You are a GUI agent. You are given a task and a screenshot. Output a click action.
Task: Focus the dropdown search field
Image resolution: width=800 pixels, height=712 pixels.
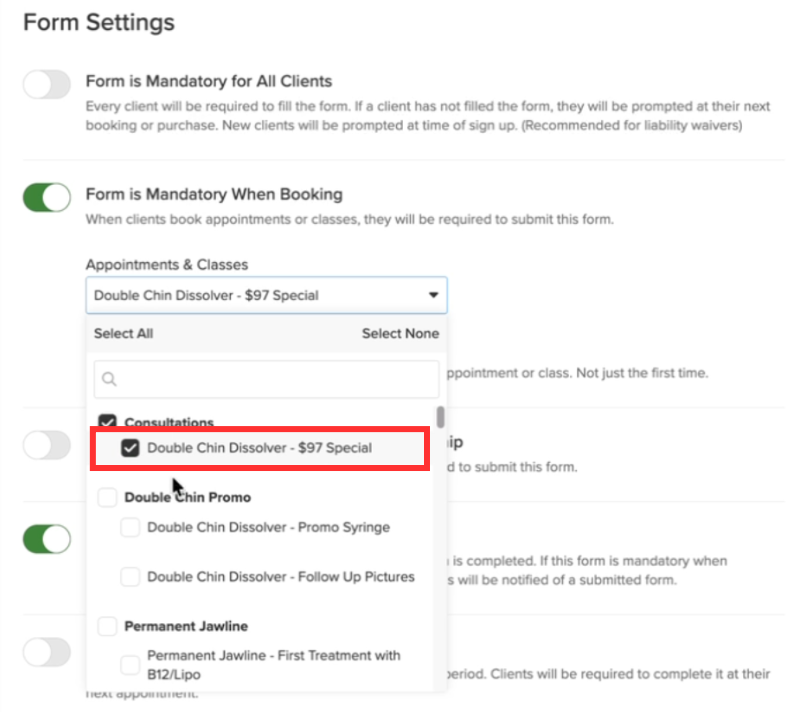pos(270,380)
